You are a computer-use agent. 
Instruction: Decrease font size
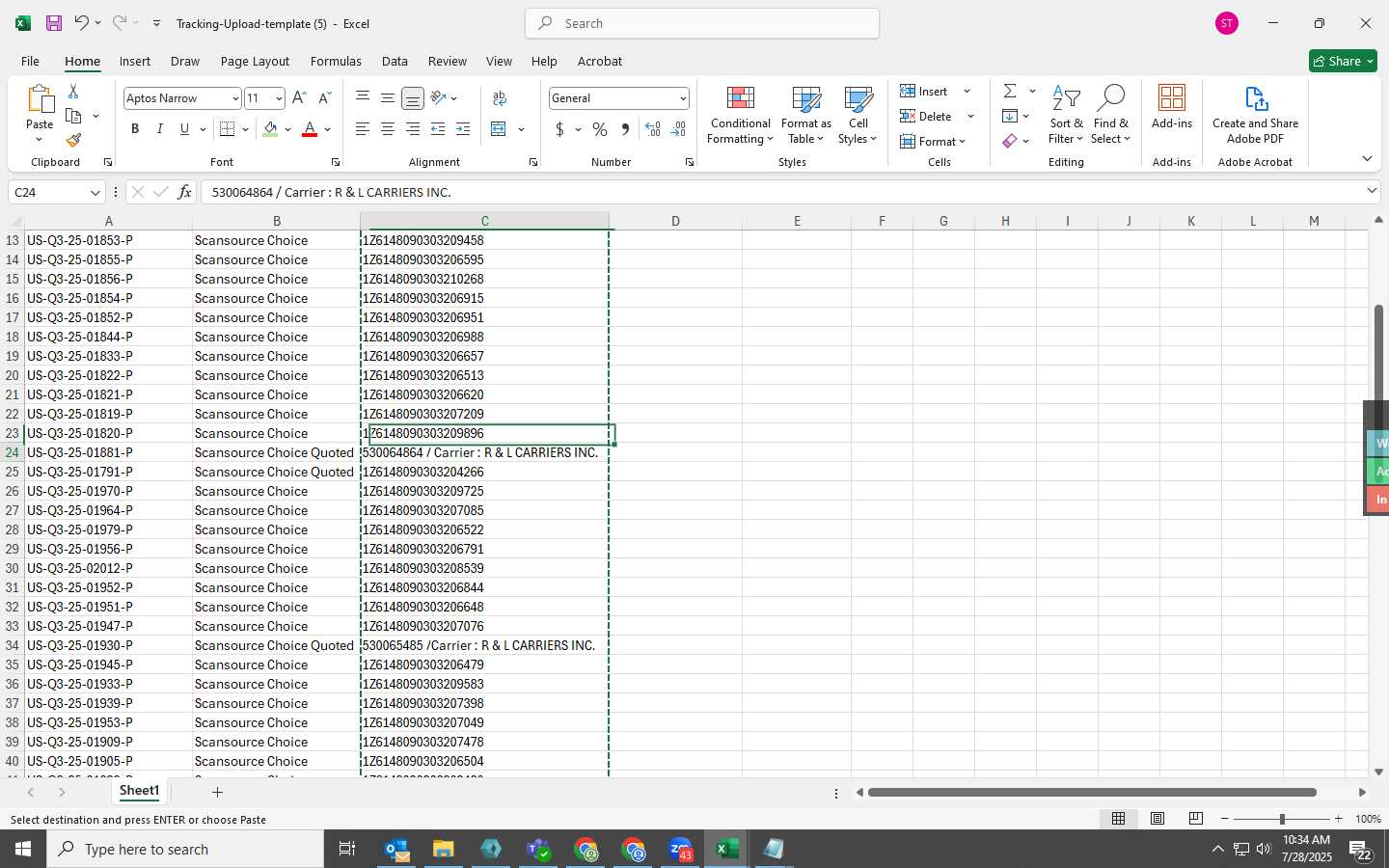pyautogui.click(x=324, y=98)
